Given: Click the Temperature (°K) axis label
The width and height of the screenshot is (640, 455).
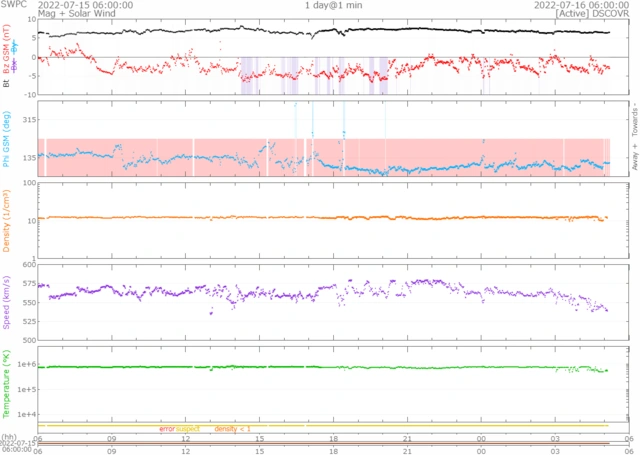Looking at the screenshot, I should pos(6,381).
